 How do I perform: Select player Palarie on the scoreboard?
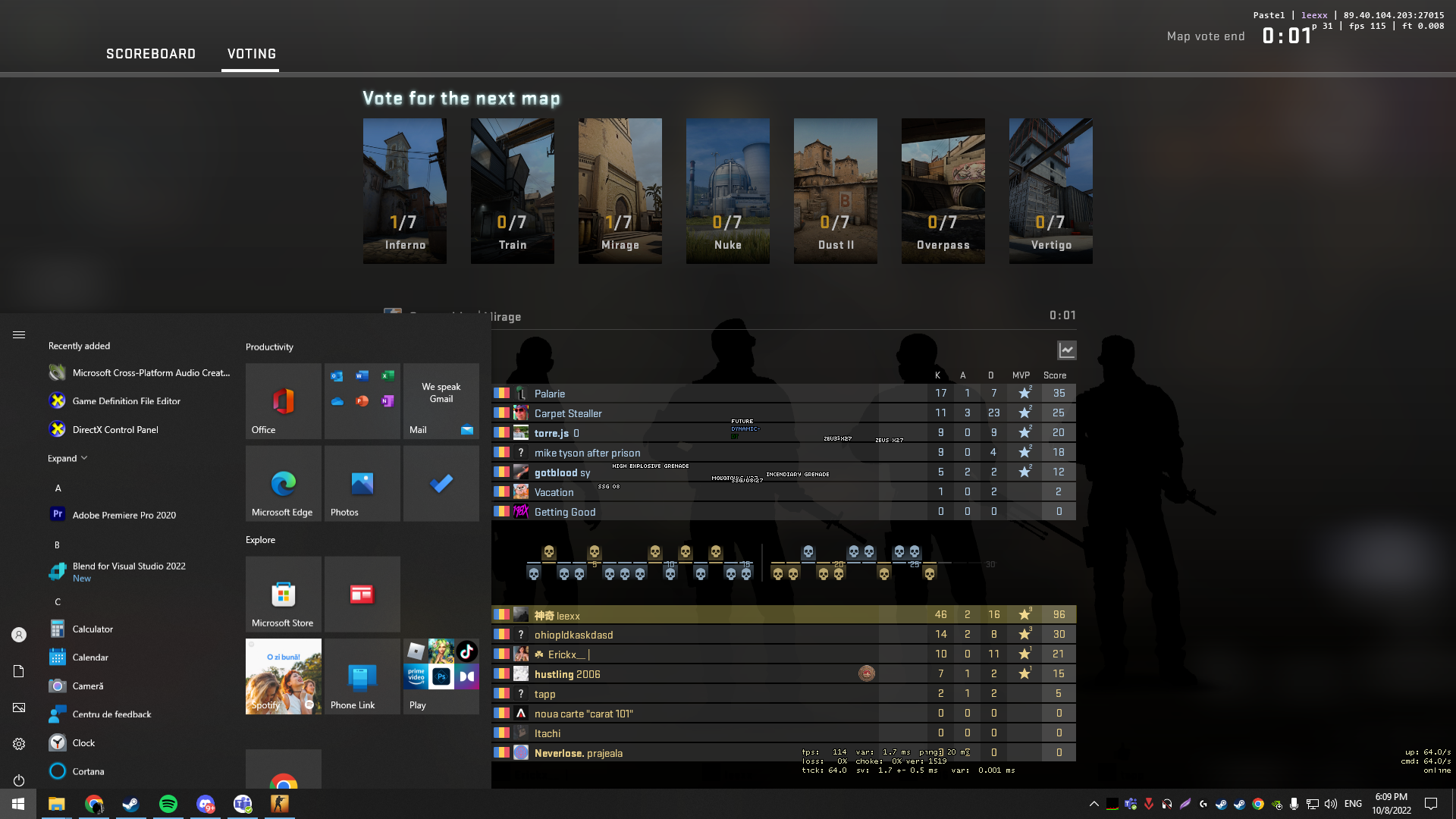784,394
